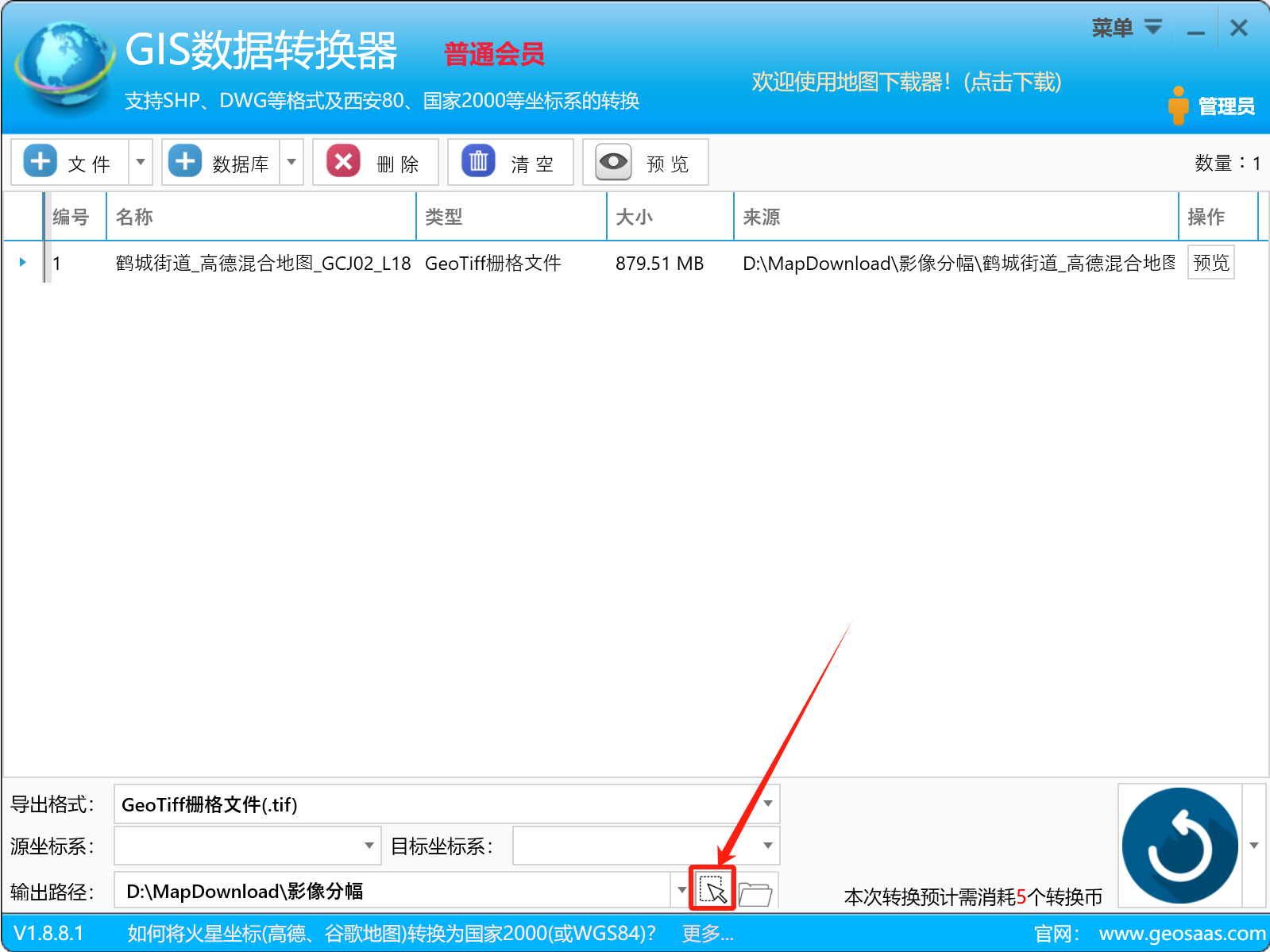The height and width of the screenshot is (952, 1270).
Task: Clear the list with 清空 button
Action: click(511, 163)
